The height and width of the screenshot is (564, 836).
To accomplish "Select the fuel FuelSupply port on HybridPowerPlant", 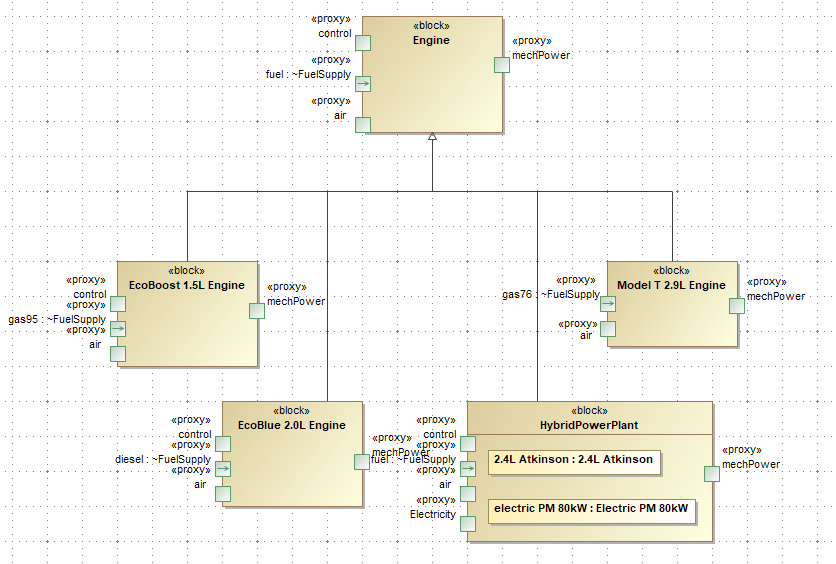I will tap(468, 469).
